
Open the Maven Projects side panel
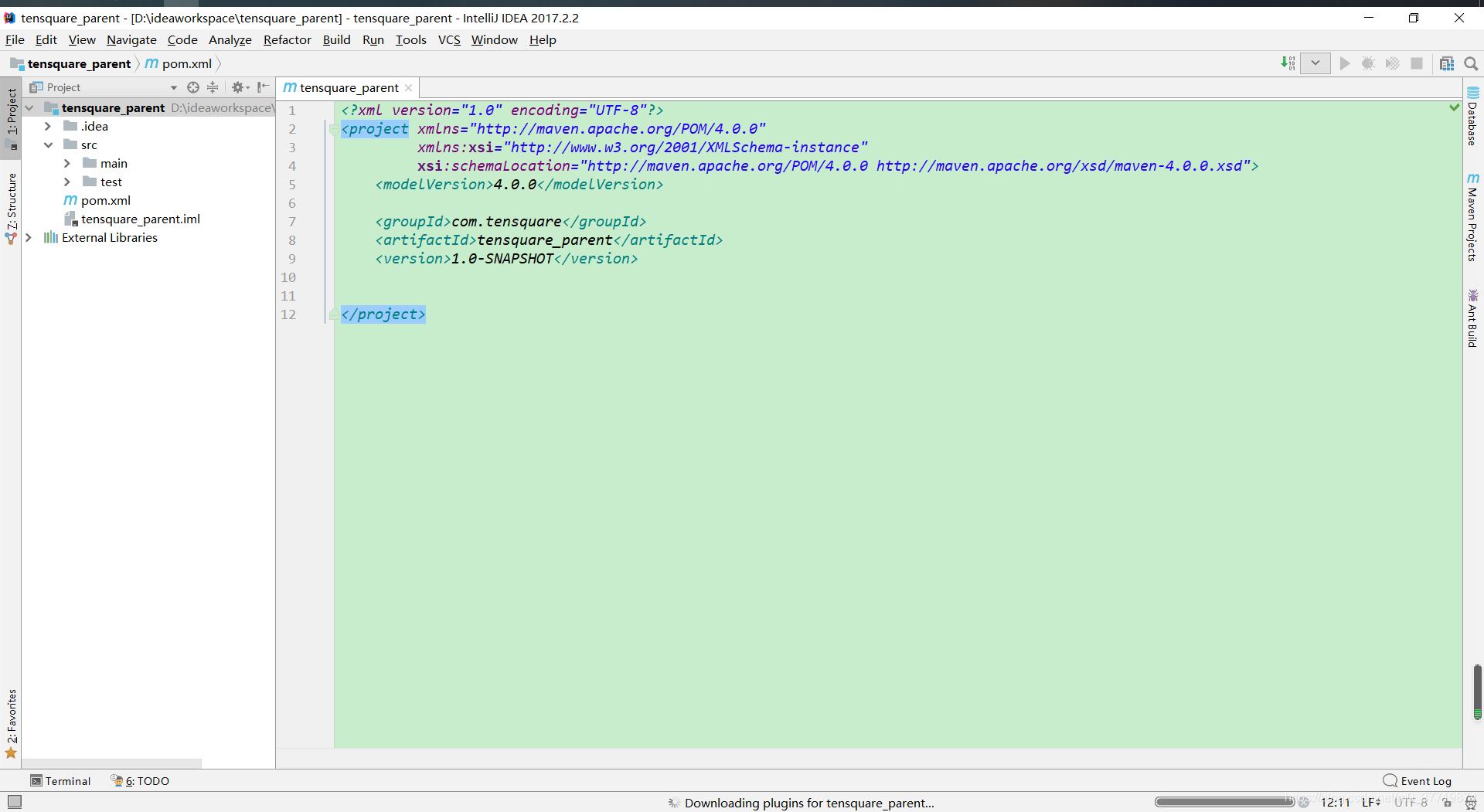point(1473,218)
